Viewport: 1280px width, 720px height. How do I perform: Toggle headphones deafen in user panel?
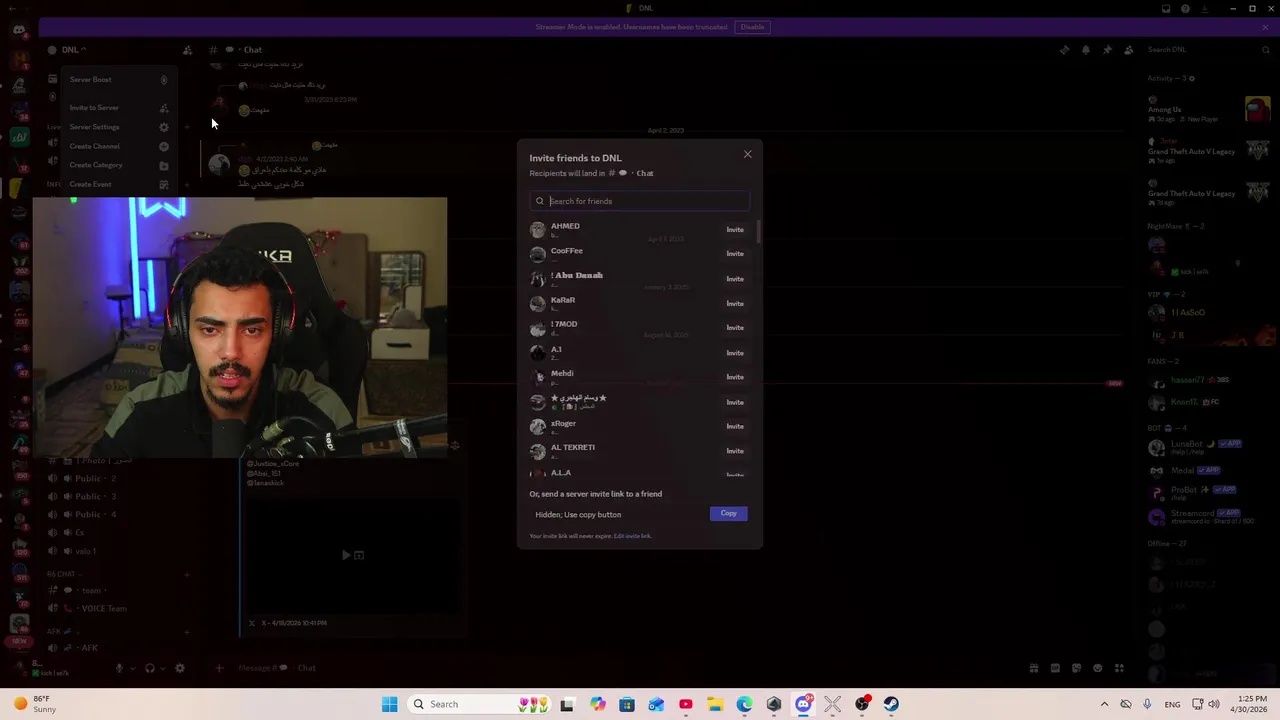click(x=150, y=668)
